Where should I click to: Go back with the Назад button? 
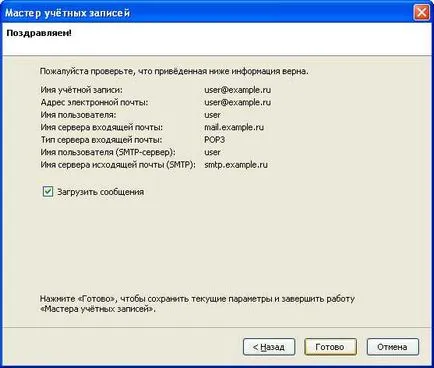[269, 347]
